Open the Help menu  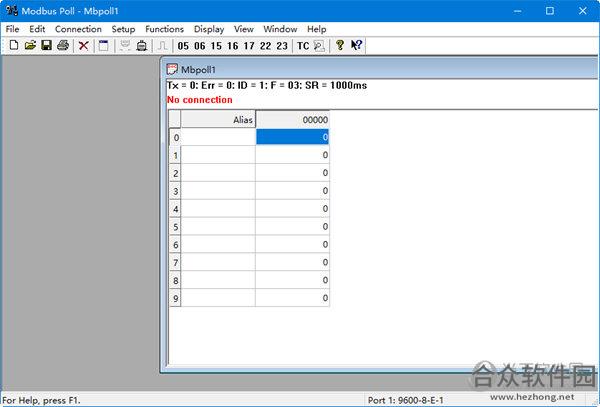pos(316,29)
